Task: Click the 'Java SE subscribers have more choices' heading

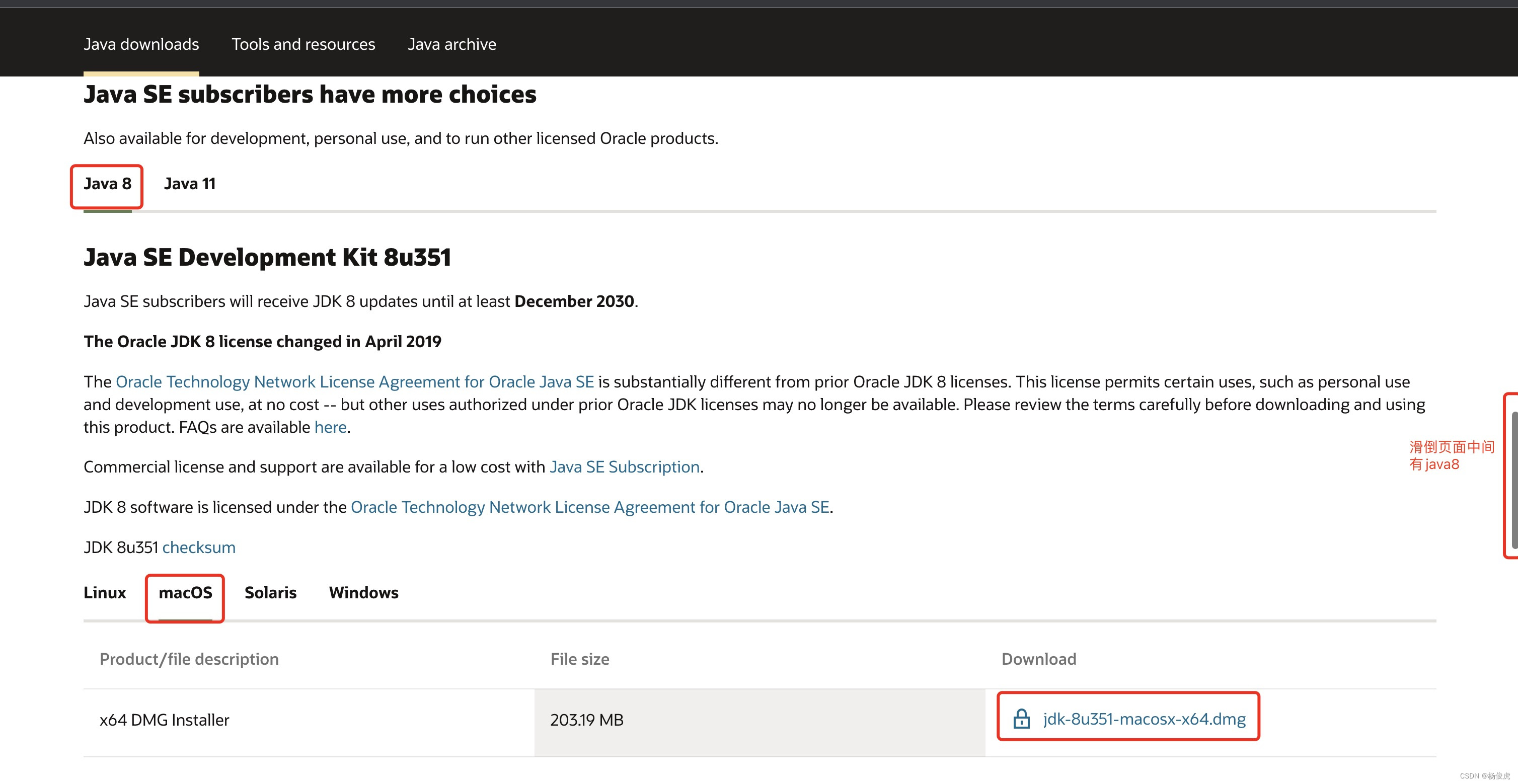Action: pyautogui.click(x=310, y=94)
